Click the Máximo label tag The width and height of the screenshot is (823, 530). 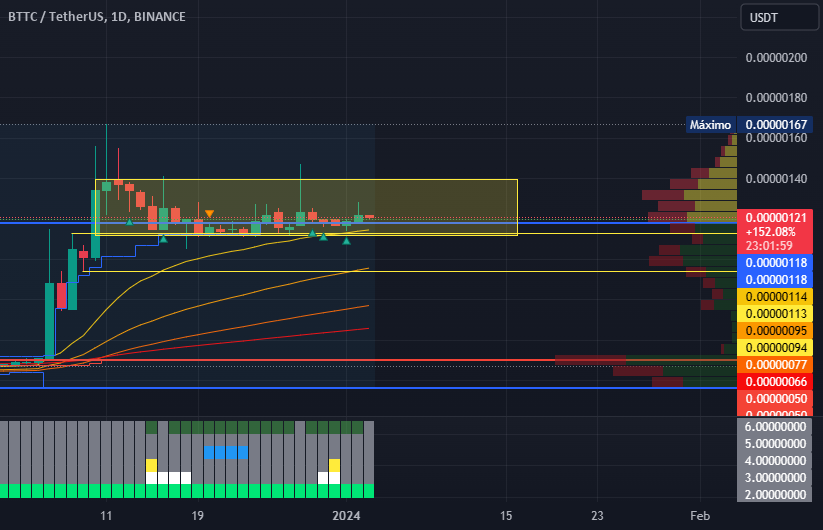tap(710, 125)
